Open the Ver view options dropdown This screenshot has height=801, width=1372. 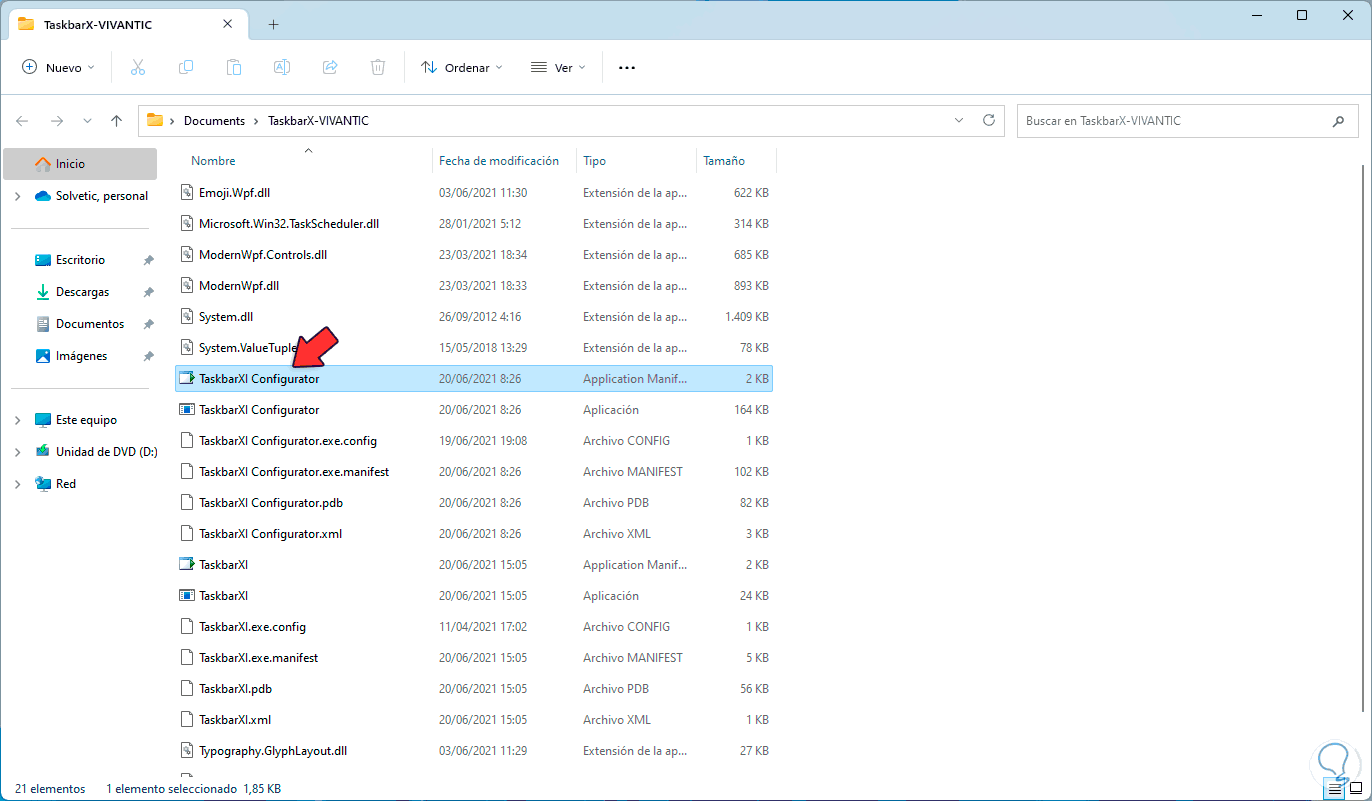(x=558, y=67)
